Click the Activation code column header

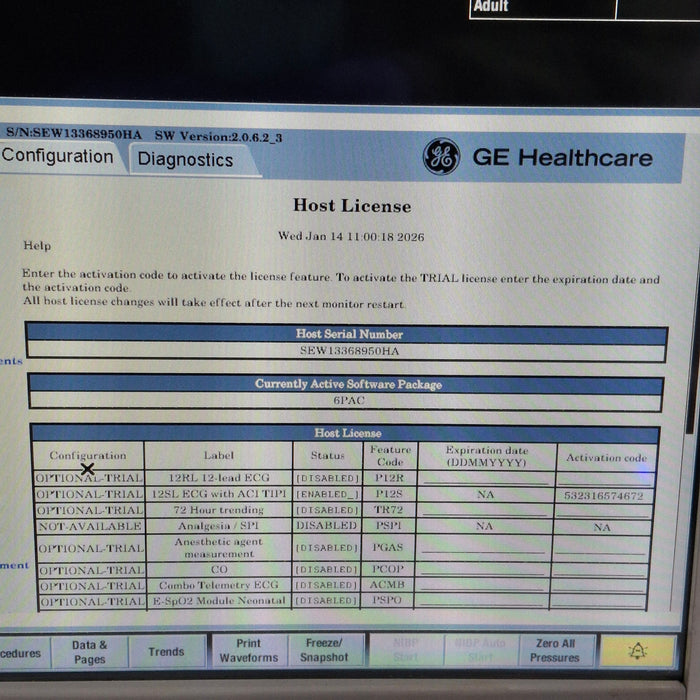coord(606,458)
